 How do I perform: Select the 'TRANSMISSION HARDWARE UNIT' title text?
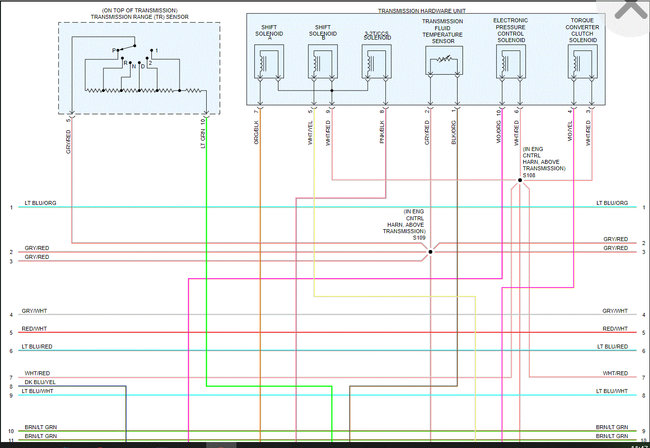(422, 11)
